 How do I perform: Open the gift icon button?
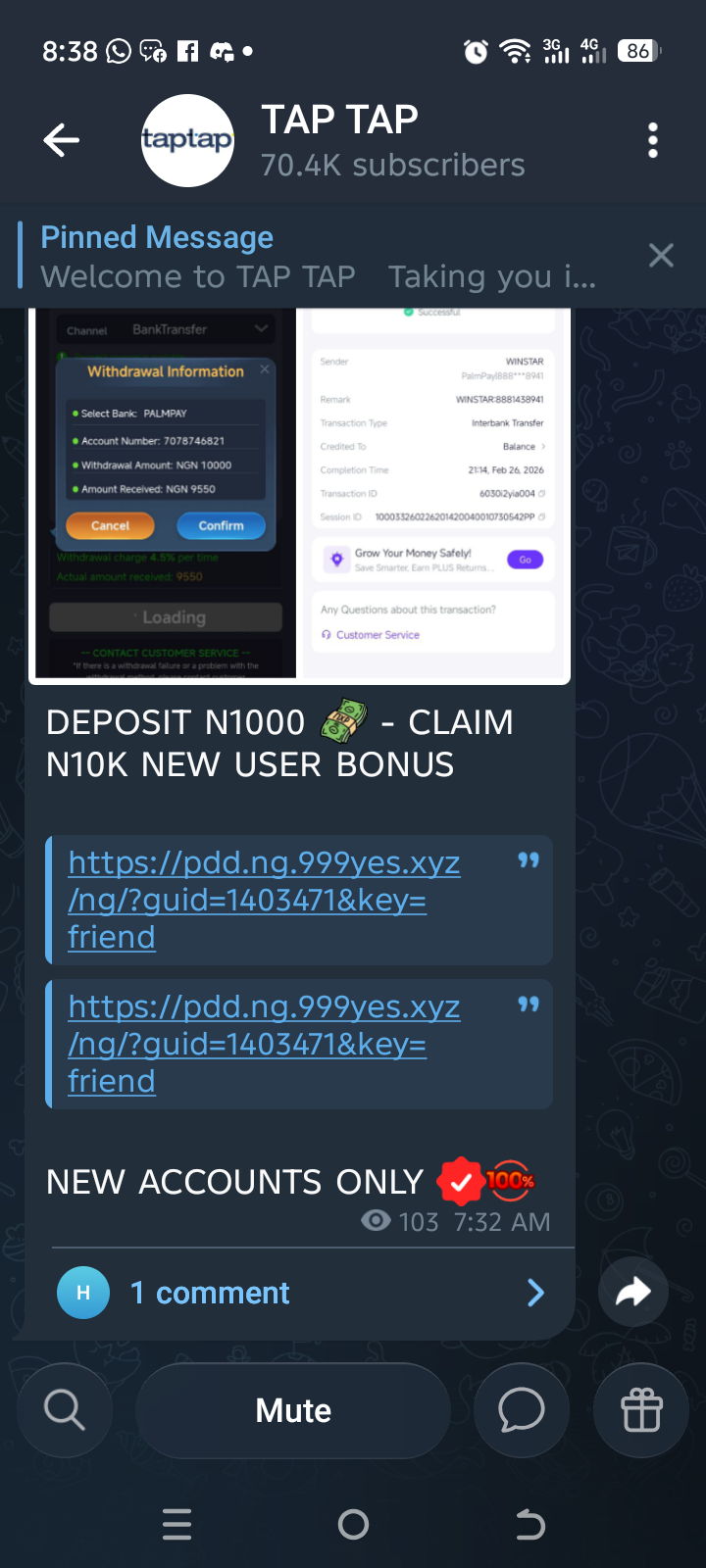(641, 1410)
